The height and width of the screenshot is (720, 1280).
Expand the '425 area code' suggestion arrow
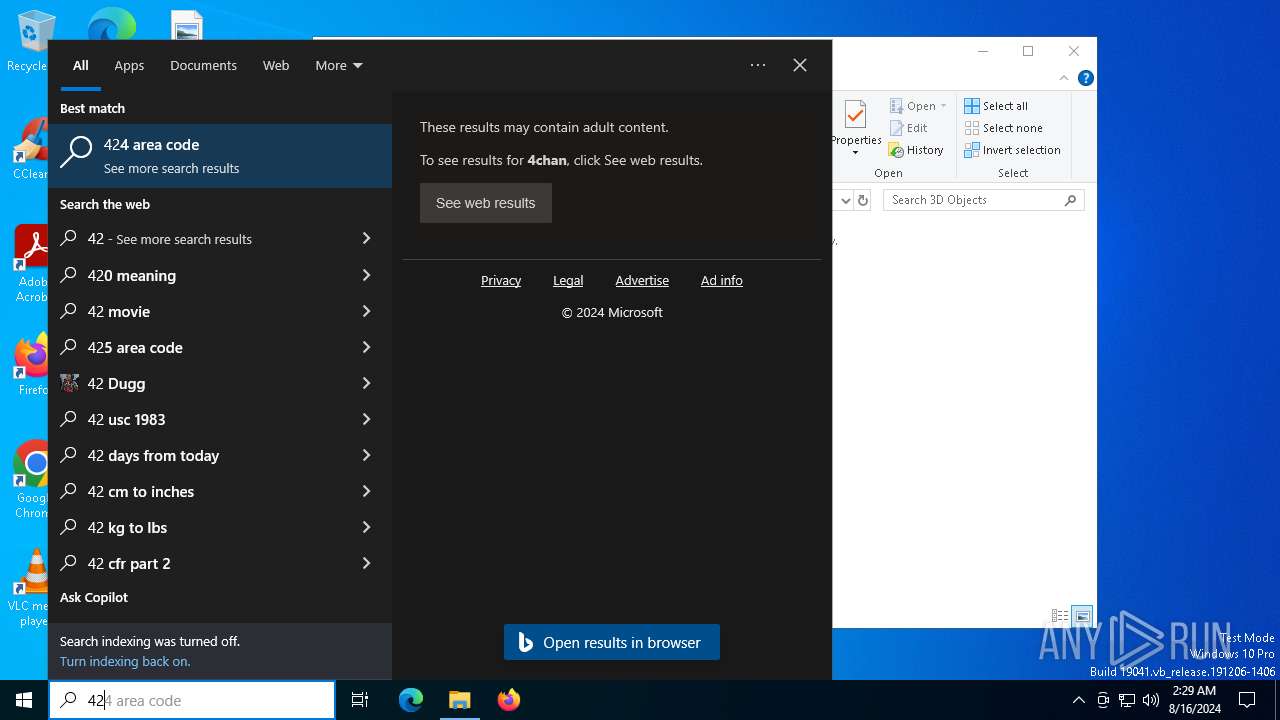coord(366,347)
